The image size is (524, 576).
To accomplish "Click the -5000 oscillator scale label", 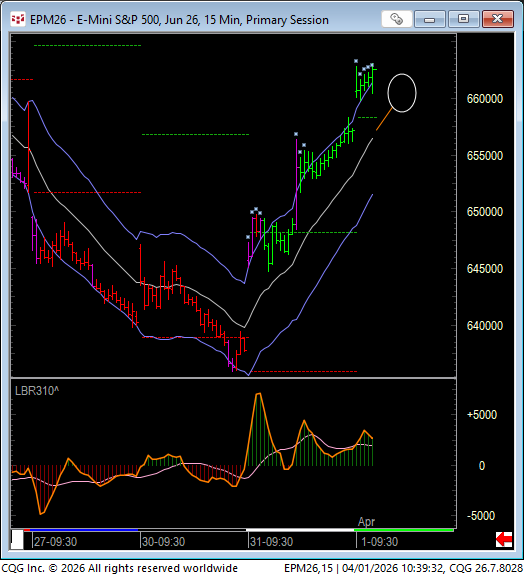I will click(x=481, y=516).
